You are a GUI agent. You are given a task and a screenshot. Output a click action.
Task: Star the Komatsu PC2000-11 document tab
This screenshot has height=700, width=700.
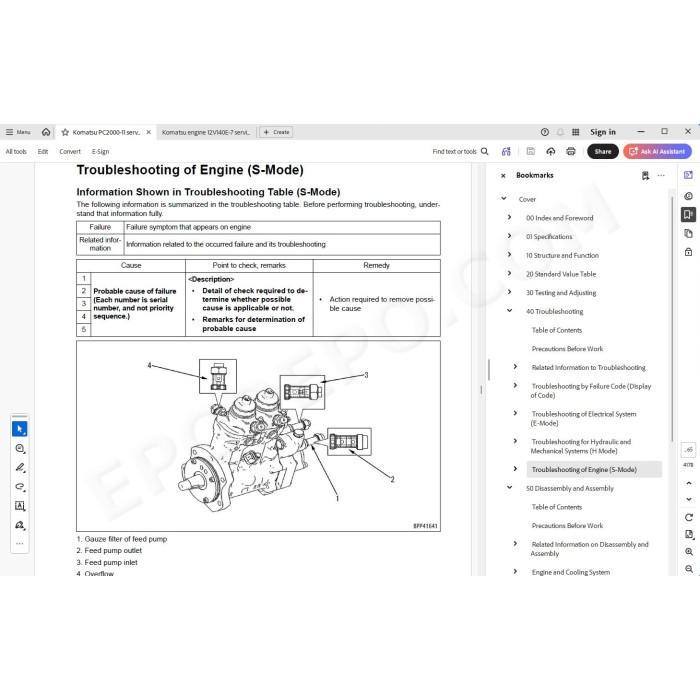click(65, 132)
